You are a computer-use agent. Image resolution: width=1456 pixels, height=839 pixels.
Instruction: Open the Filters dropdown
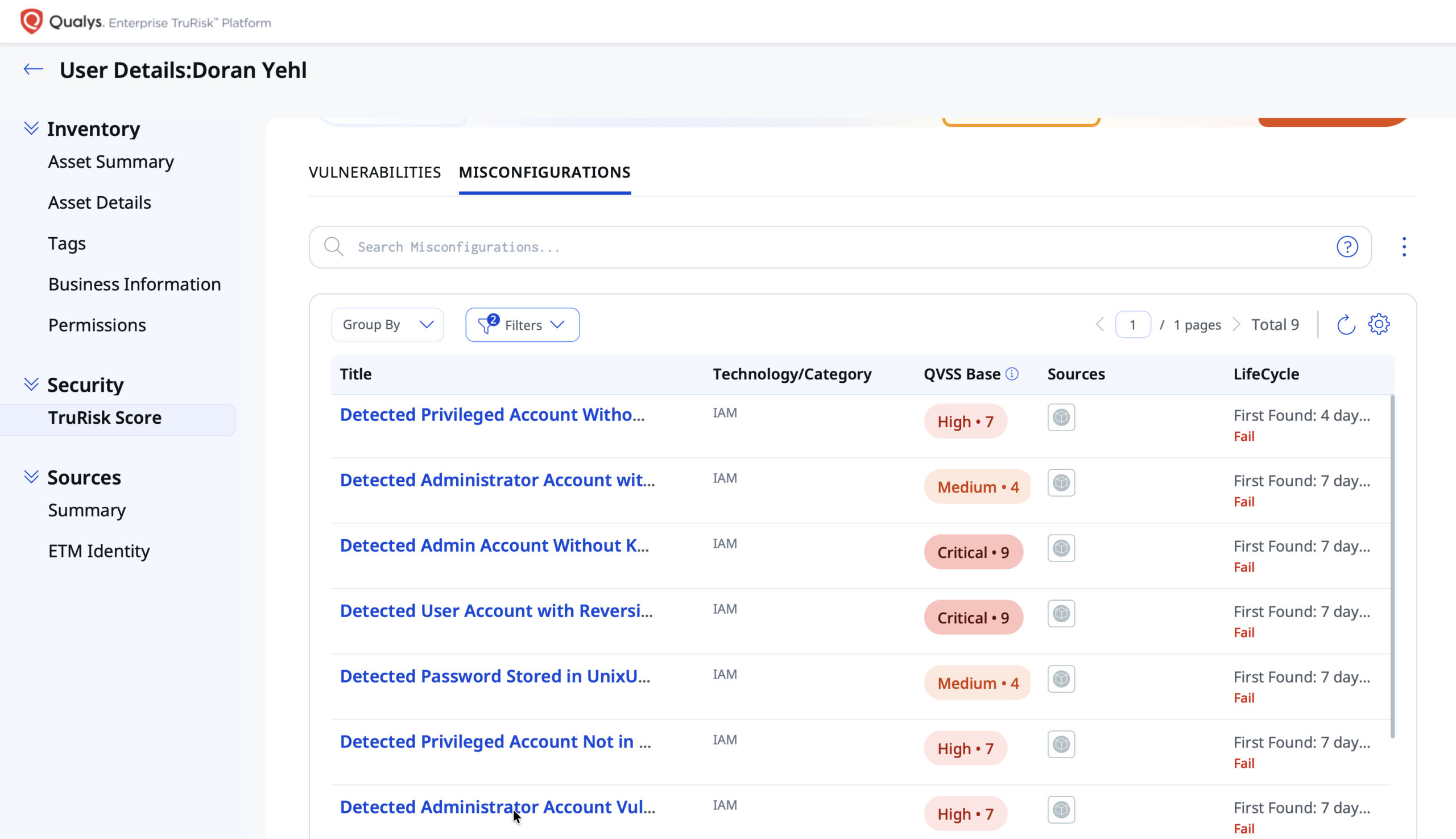(x=523, y=324)
